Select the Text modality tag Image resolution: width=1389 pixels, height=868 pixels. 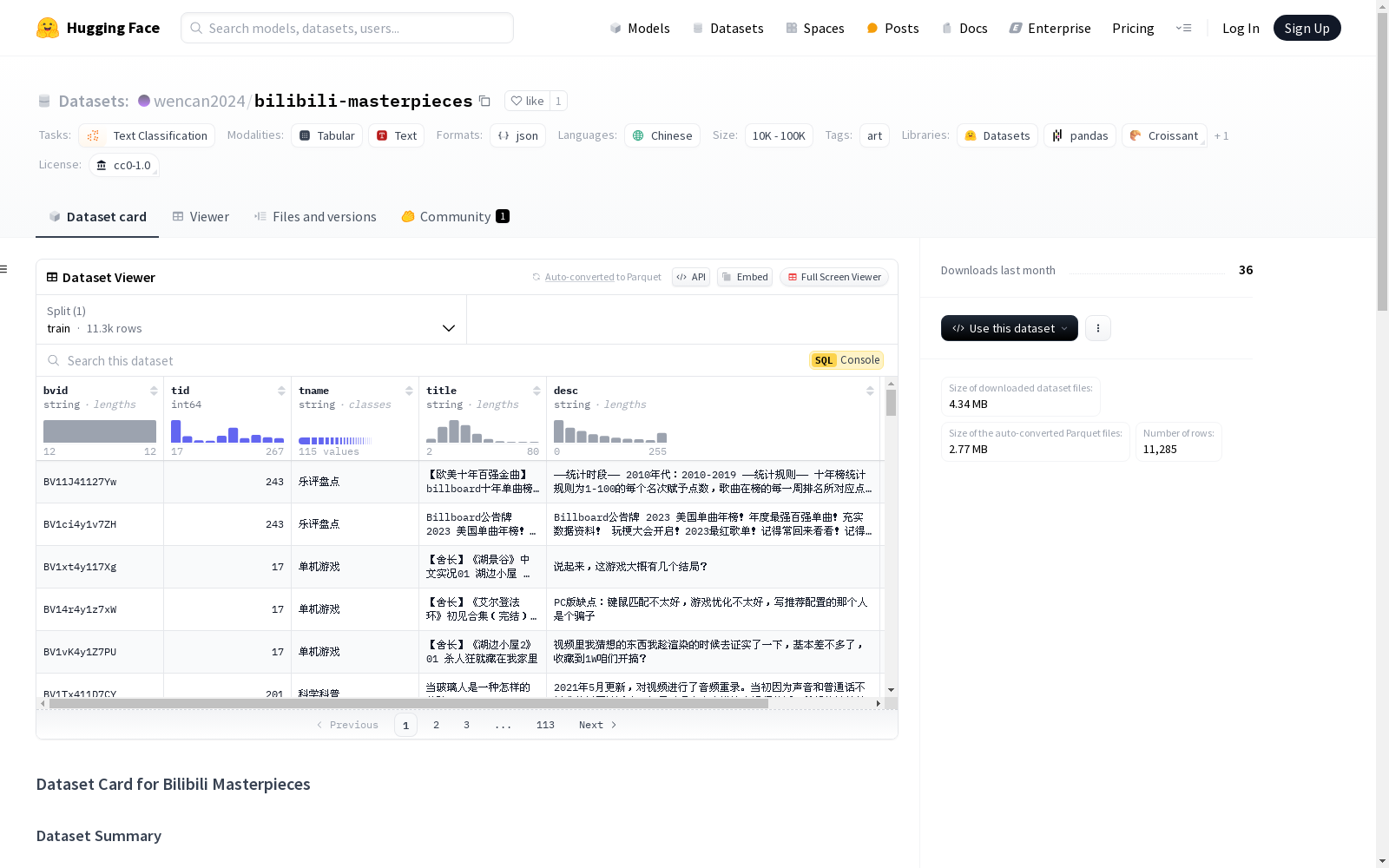(397, 135)
